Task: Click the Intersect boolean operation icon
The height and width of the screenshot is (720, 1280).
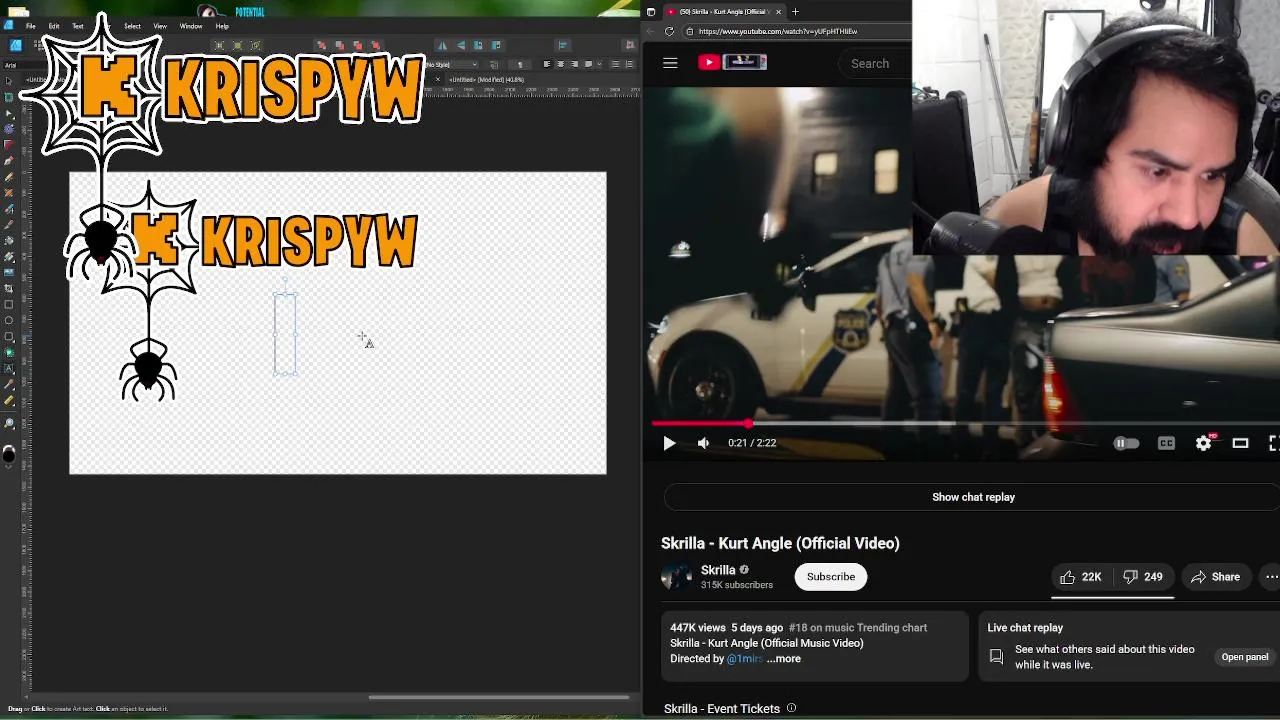Action: click(357, 45)
